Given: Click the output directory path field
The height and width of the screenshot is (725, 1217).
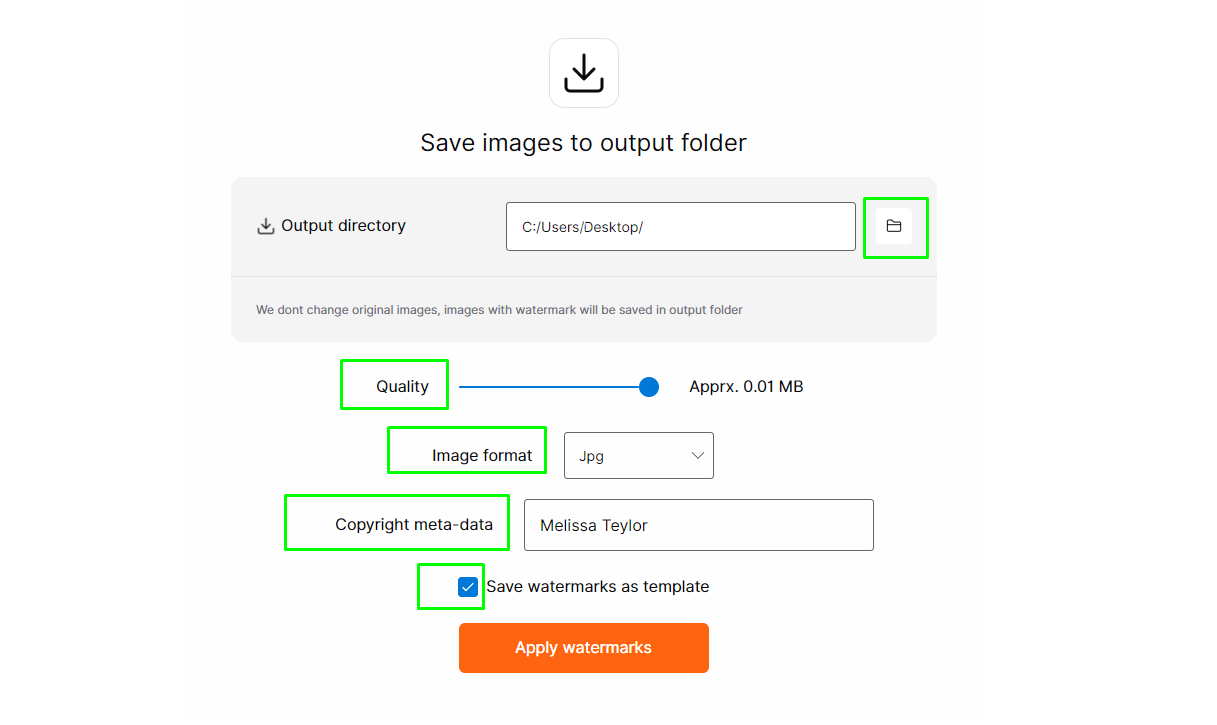Looking at the screenshot, I should (681, 227).
